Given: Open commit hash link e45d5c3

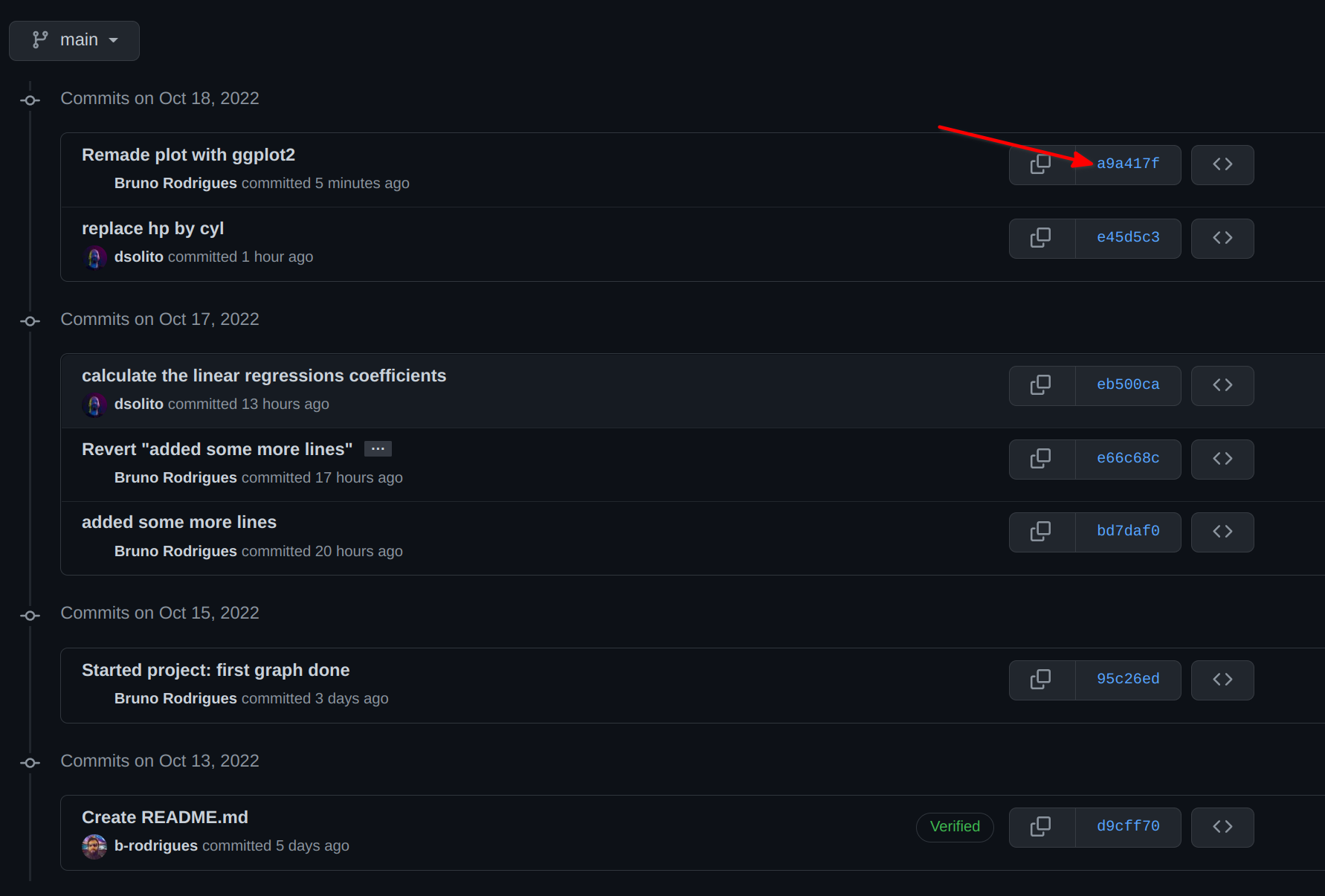Looking at the screenshot, I should tap(1128, 237).
